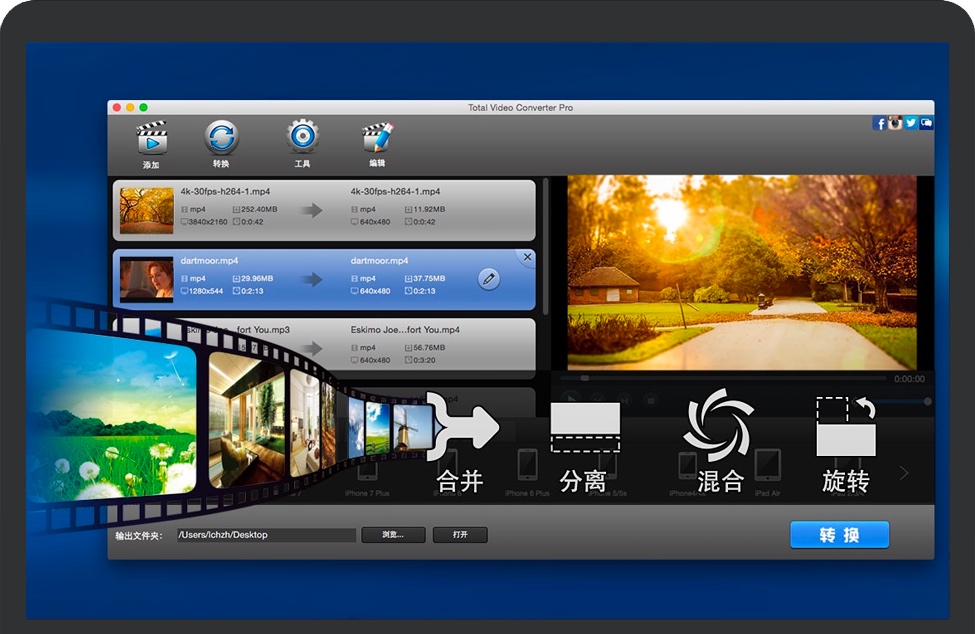Image resolution: width=975 pixels, height=634 pixels.
Task: Click the 打开 (Open) button
Action: click(460, 535)
